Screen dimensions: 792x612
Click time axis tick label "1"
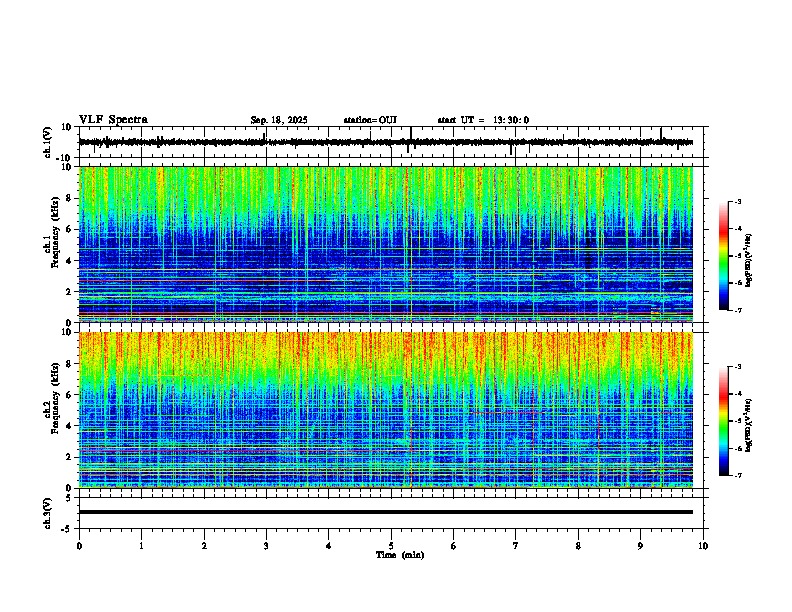pos(141,546)
